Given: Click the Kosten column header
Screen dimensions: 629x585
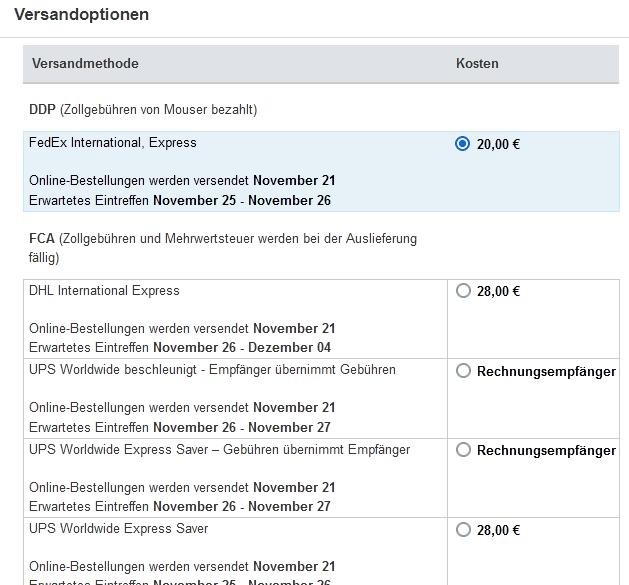Looking at the screenshot, I should [x=477, y=64].
